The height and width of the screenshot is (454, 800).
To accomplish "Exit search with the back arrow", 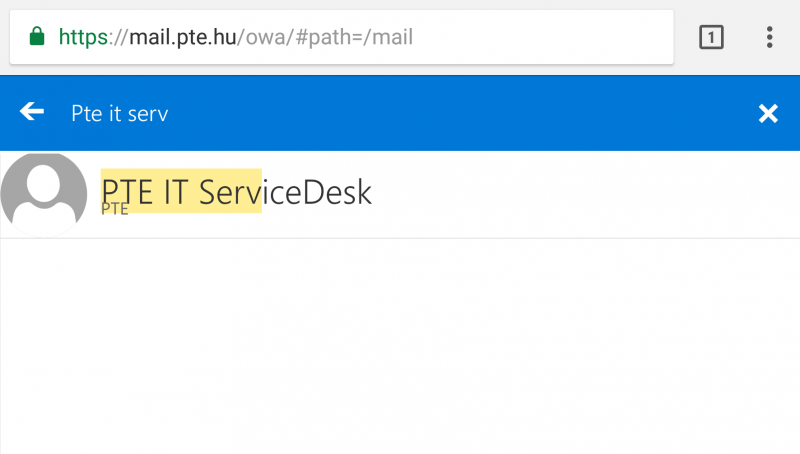I will 32,111.
